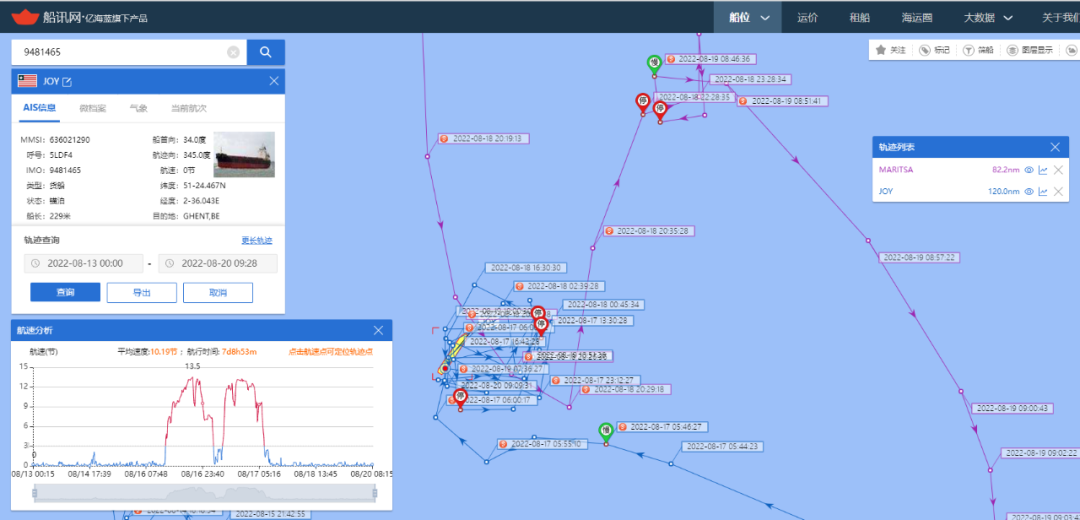Toggle visibility of the MARITSA track
Screen dimensions: 1080x520
1028,170
